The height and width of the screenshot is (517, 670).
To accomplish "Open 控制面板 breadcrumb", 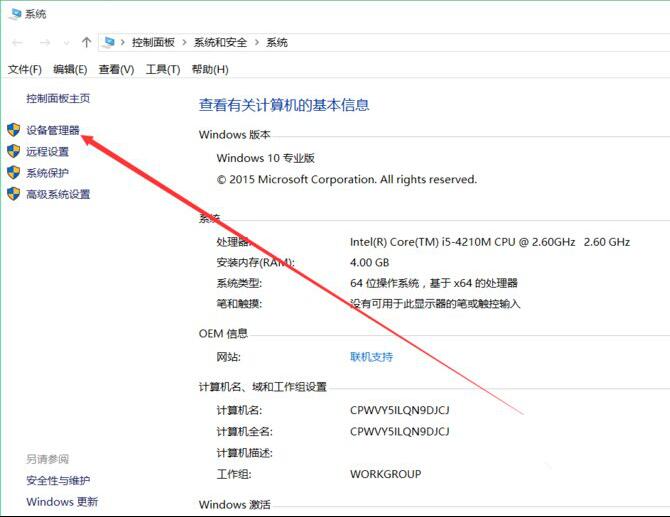I will click(153, 42).
